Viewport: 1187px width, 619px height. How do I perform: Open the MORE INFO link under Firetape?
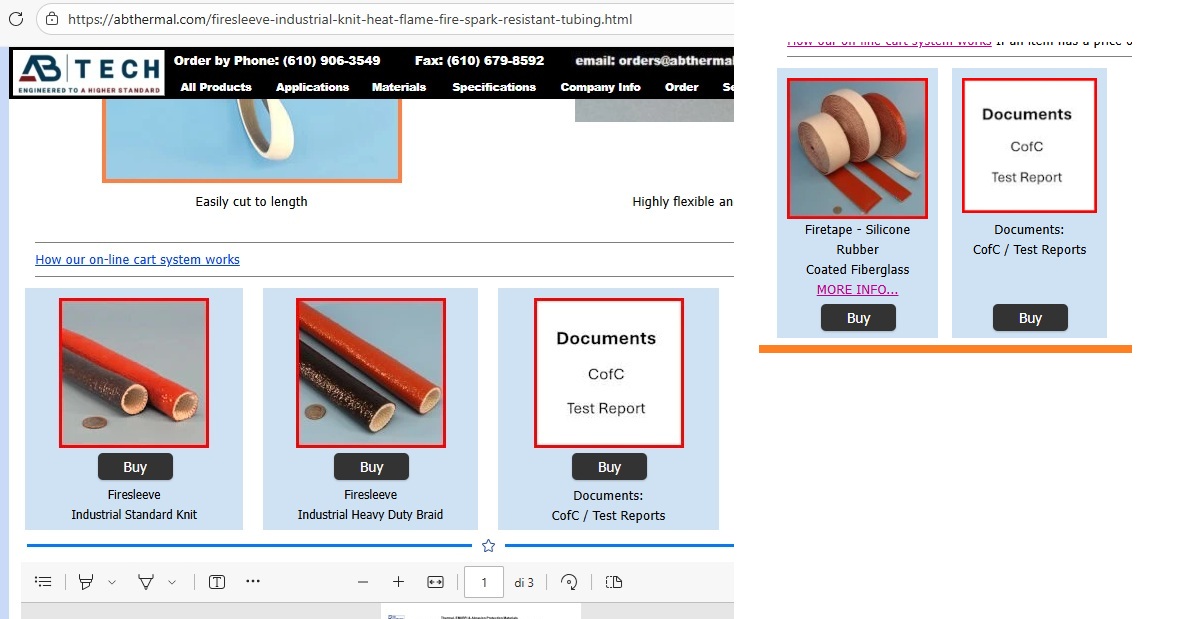coord(857,290)
